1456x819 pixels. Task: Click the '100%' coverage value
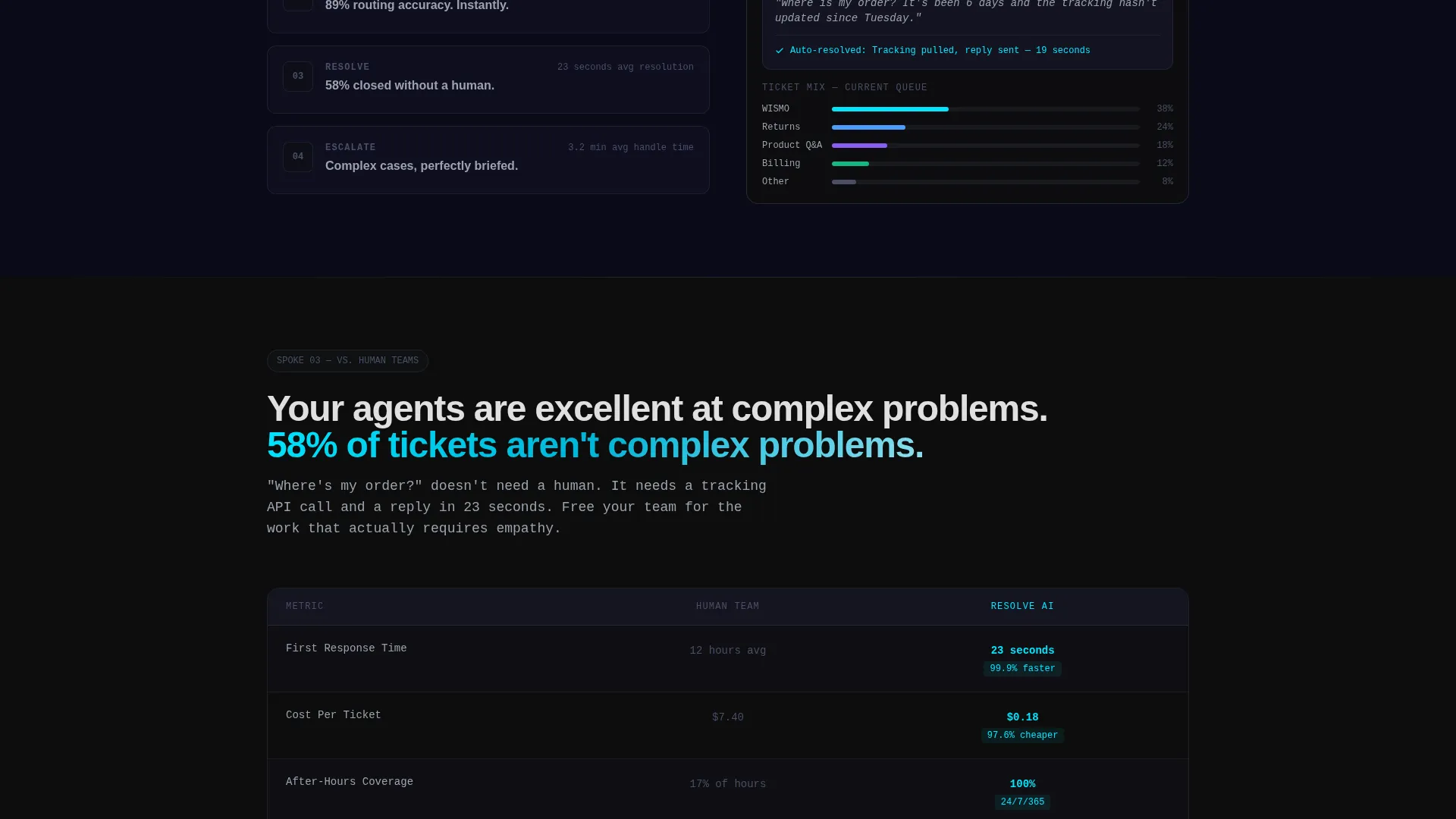(1022, 784)
